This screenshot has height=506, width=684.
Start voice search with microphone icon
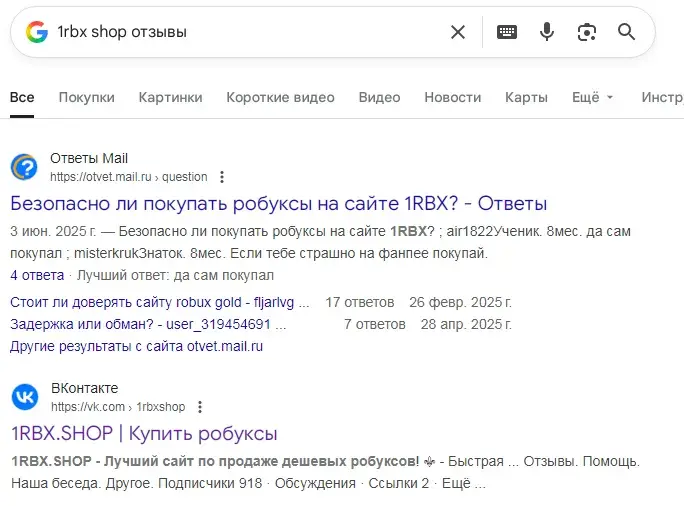(547, 32)
